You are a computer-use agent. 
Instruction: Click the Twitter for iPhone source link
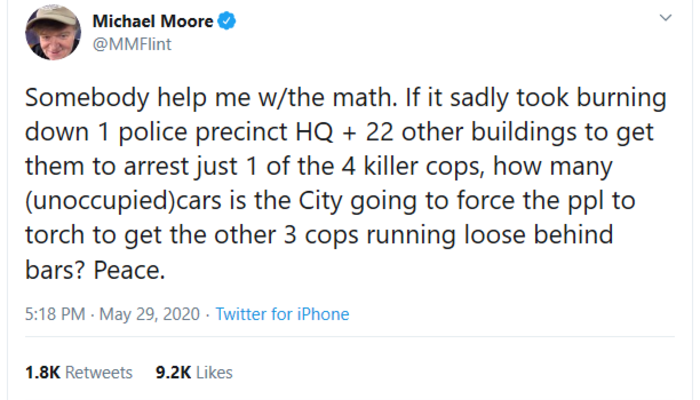tap(282, 314)
